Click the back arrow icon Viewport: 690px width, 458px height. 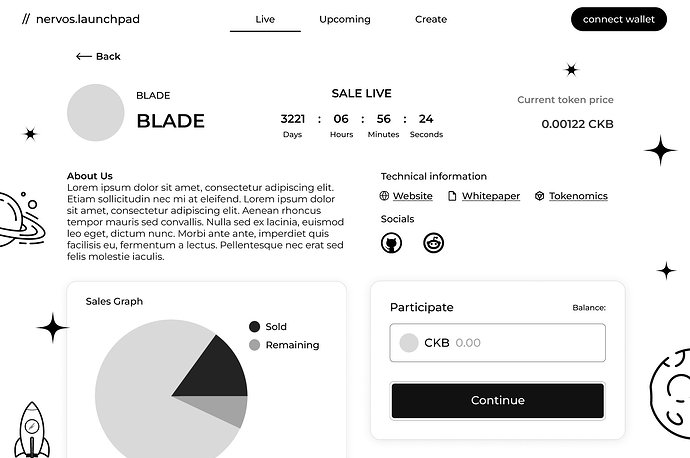(84, 56)
